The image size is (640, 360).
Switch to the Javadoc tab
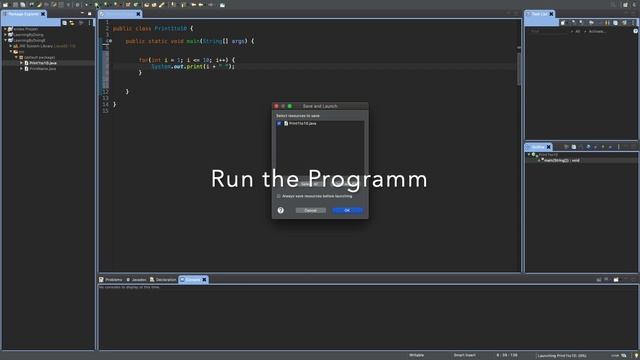click(x=136, y=280)
